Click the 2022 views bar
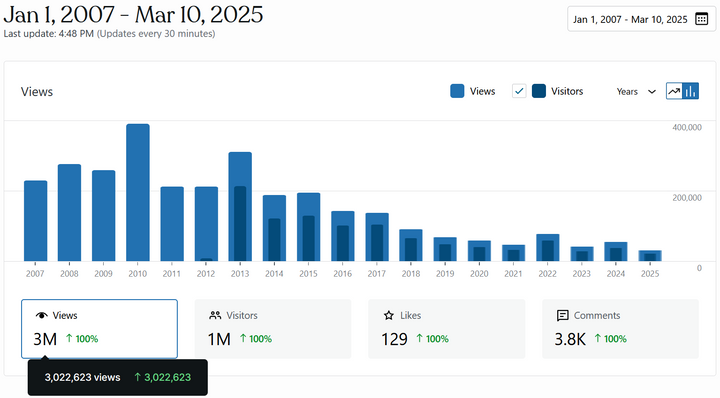 coord(548,247)
